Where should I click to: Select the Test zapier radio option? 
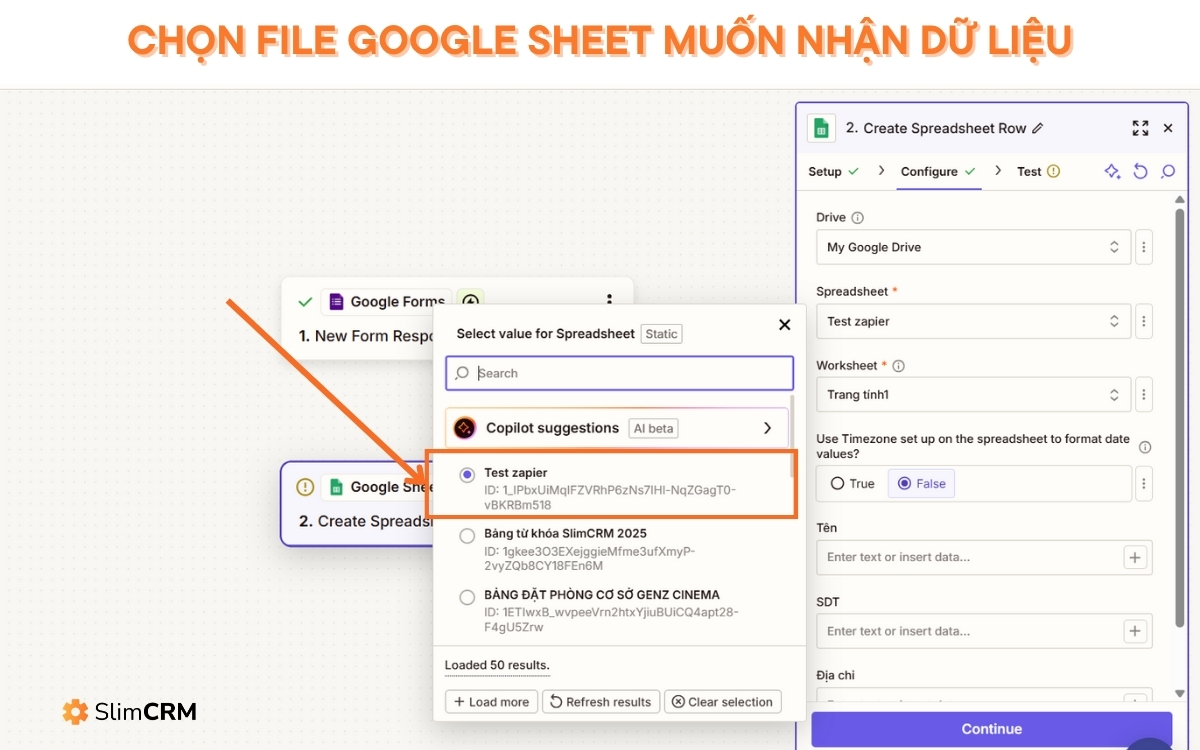pyautogui.click(x=467, y=475)
